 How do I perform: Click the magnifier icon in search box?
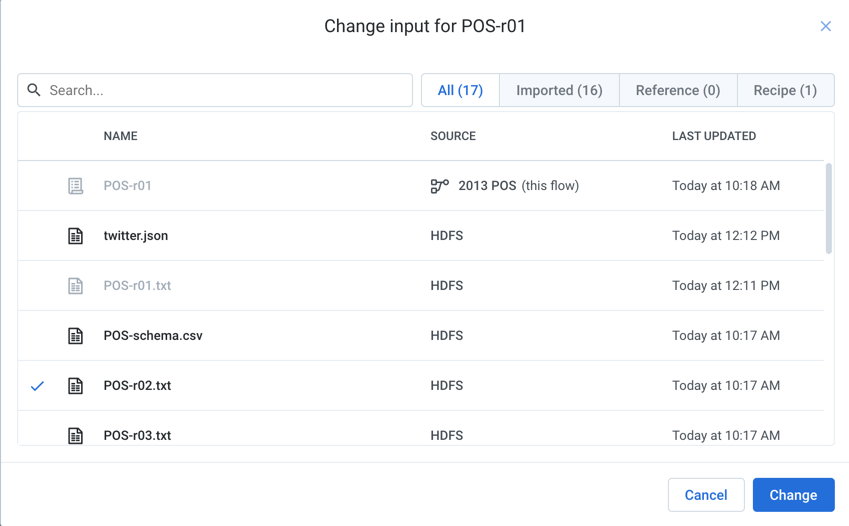(34, 90)
